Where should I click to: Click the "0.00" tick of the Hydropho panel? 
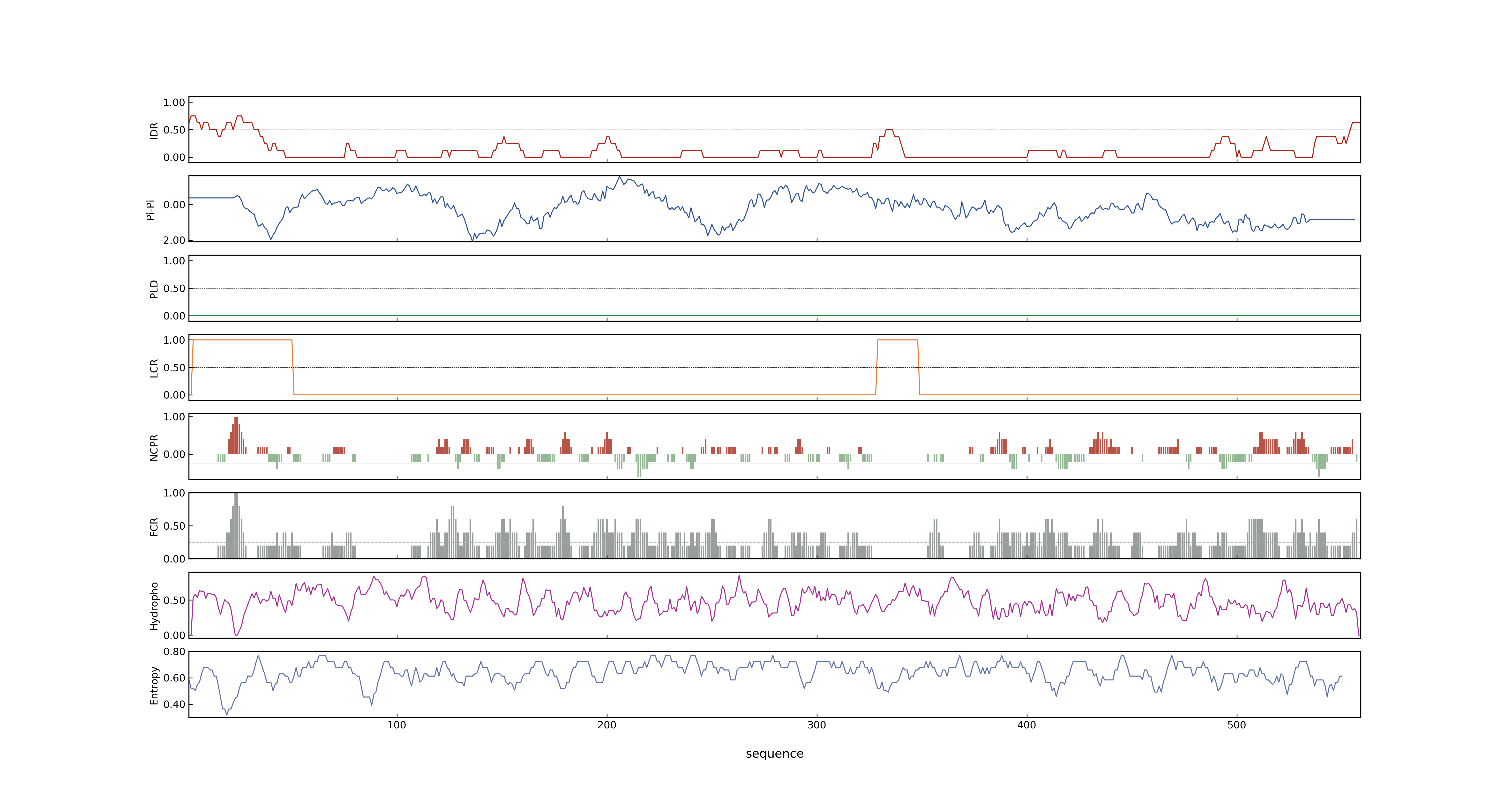174,635
